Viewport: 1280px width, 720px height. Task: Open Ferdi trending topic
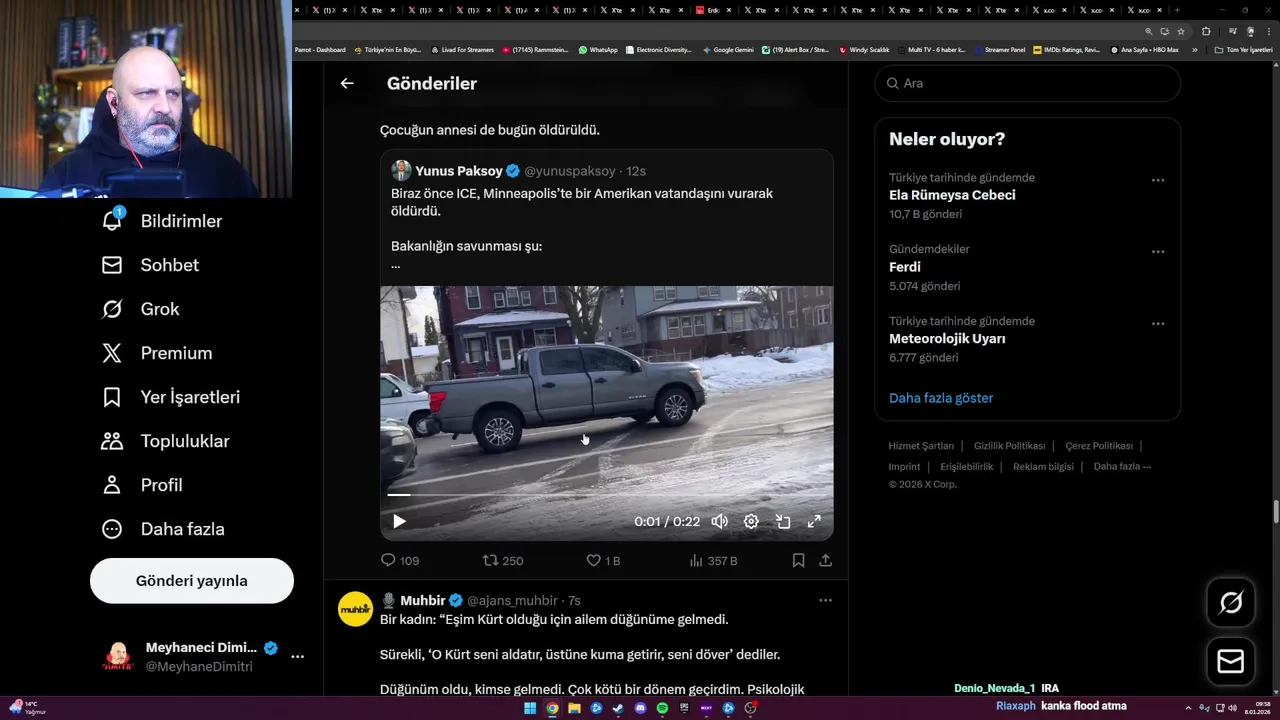tap(905, 267)
